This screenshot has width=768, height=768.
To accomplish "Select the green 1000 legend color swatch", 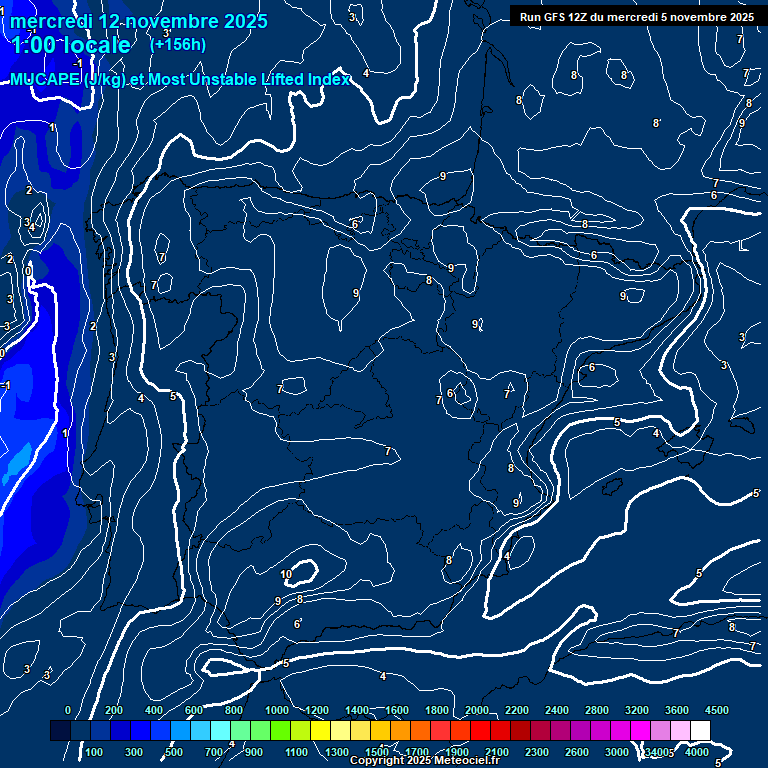I will click(280, 731).
